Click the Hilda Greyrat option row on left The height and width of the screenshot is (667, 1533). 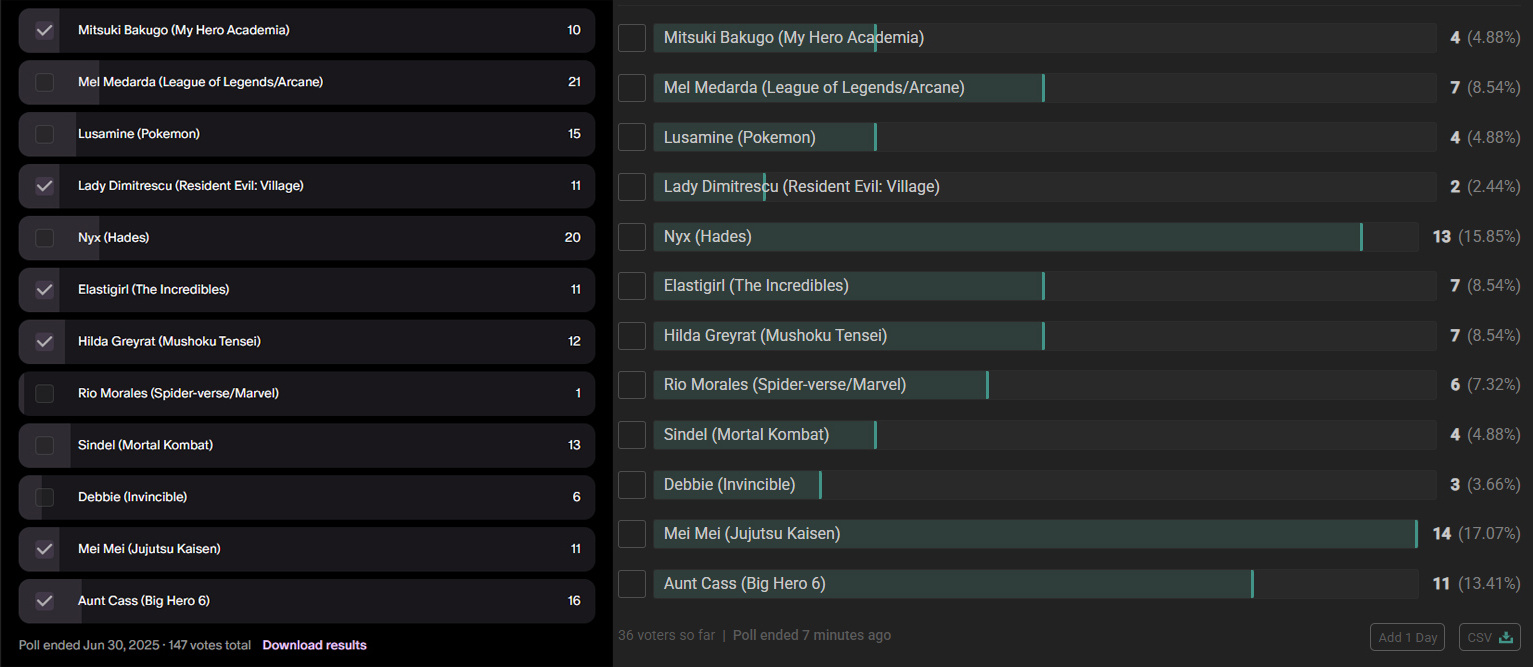307,342
